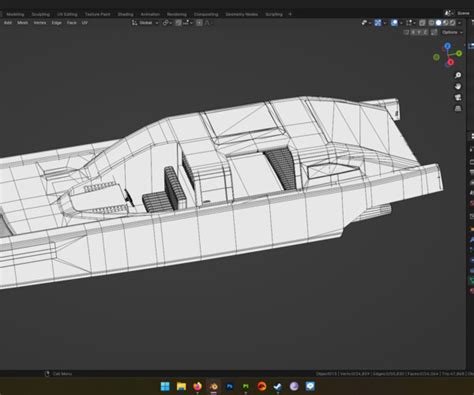Open the proportional editing falloff dropdown

(208, 23)
